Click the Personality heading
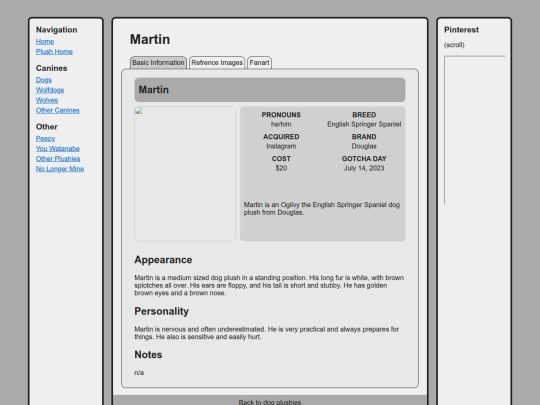 pyautogui.click(x=162, y=311)
